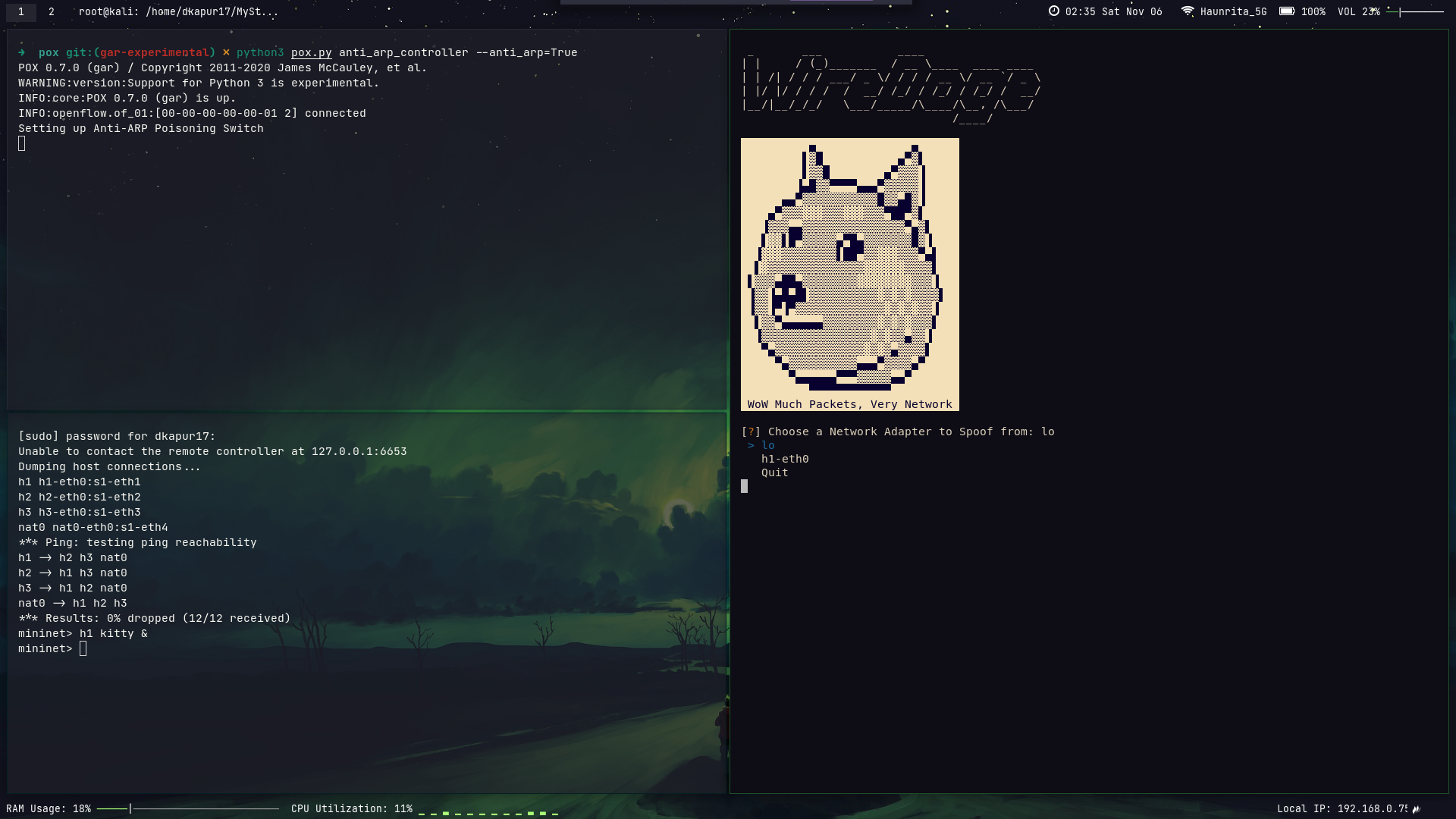The width and height of the screenshot is (1456, 819).
Task: Click the volume slider in top bar
Action: pos(1415,12)
